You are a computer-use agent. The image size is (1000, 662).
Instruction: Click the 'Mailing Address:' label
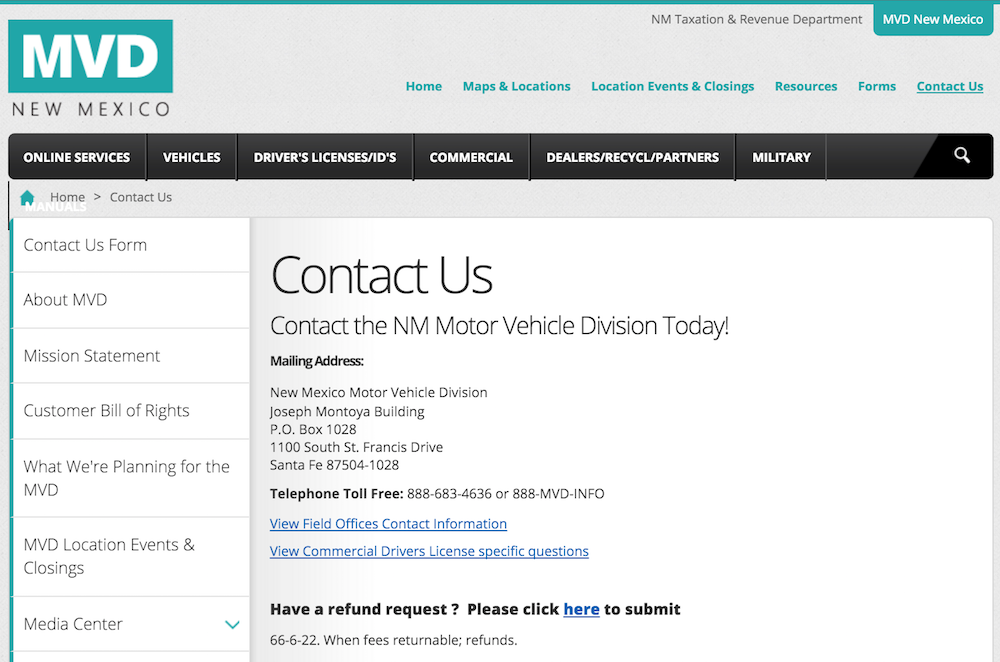click(x=316, y=361)
